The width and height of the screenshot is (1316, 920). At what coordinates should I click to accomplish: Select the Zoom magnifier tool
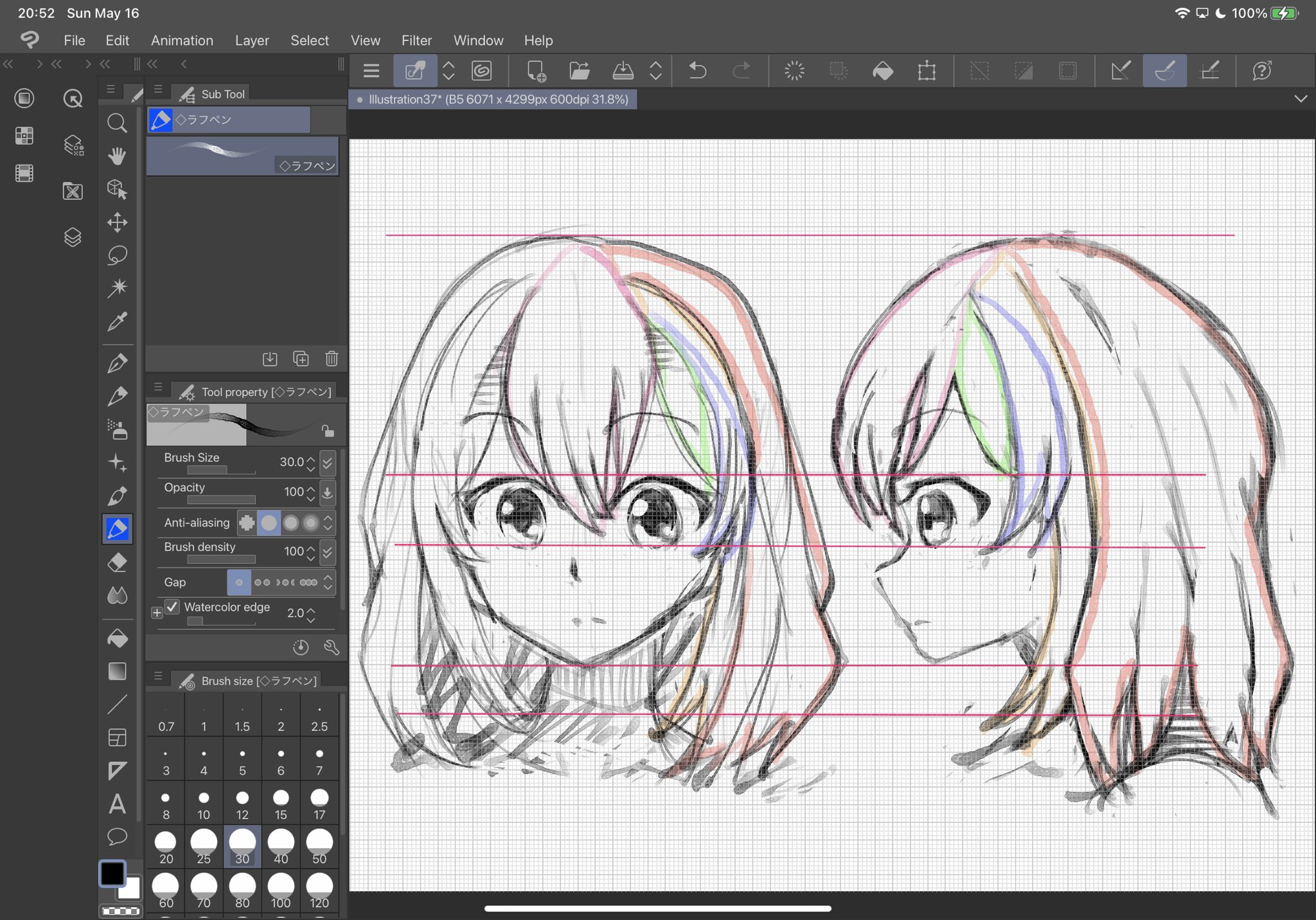pos(117,123)
